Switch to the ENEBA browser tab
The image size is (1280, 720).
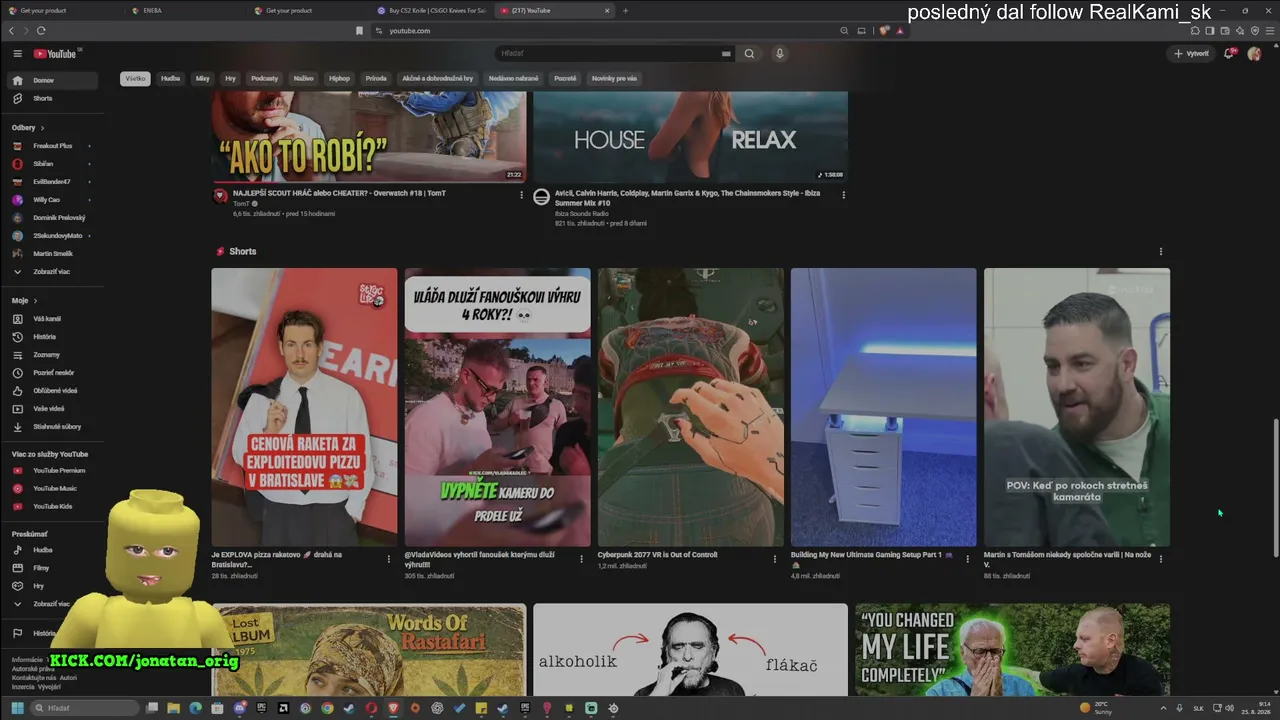186,11
